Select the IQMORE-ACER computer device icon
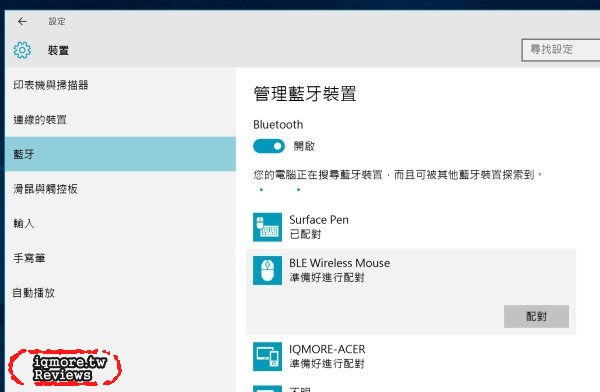The height and width of the screenshot is (392, 600). [267, 357]
